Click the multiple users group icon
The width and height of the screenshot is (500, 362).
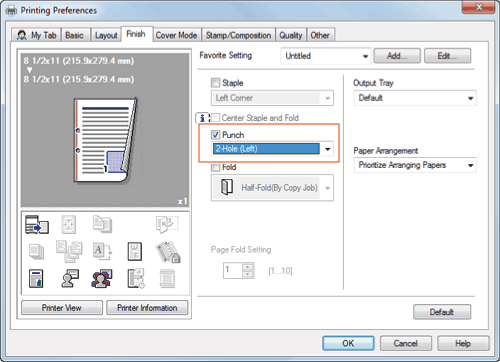point(102,279)
